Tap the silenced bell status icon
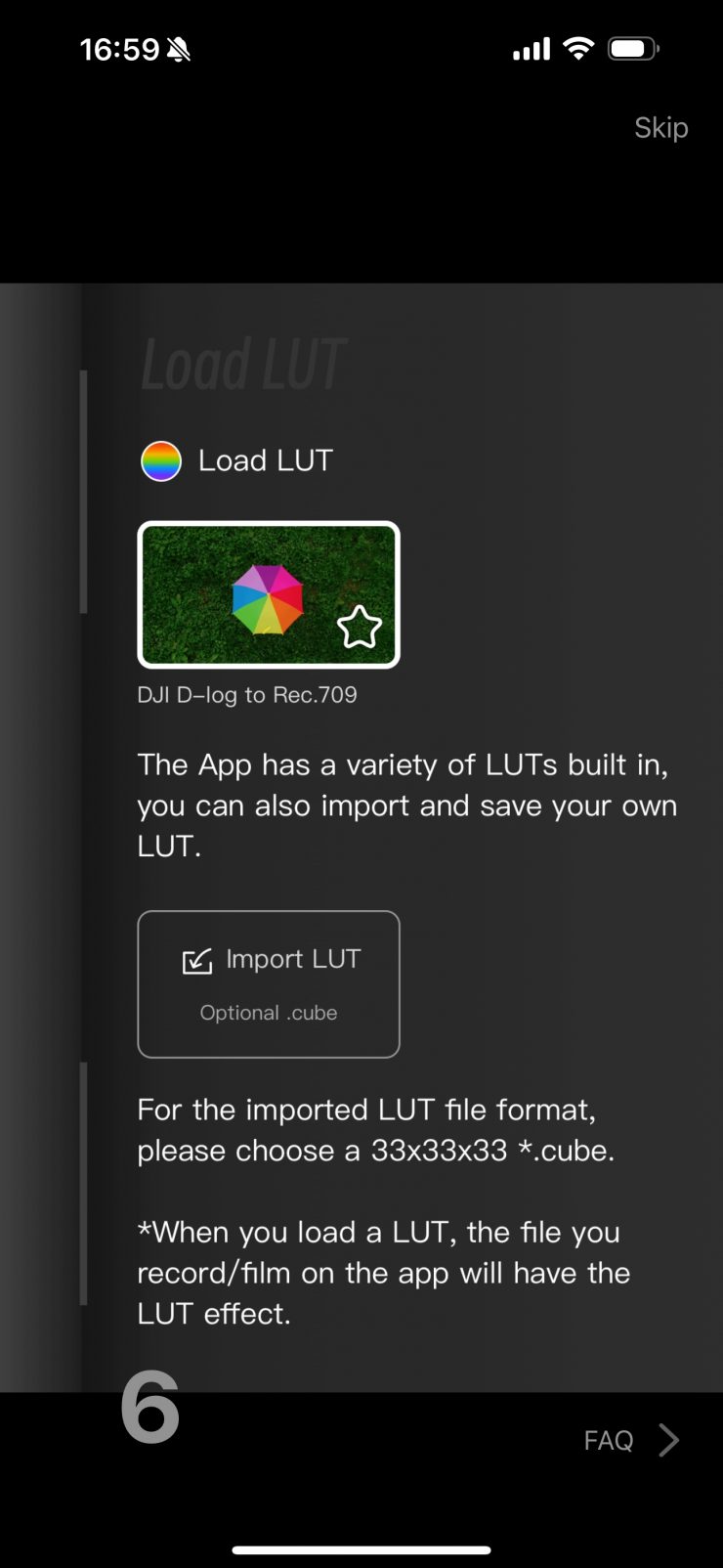Screen dimensions: 723x1568 click(x=179, y=50)
